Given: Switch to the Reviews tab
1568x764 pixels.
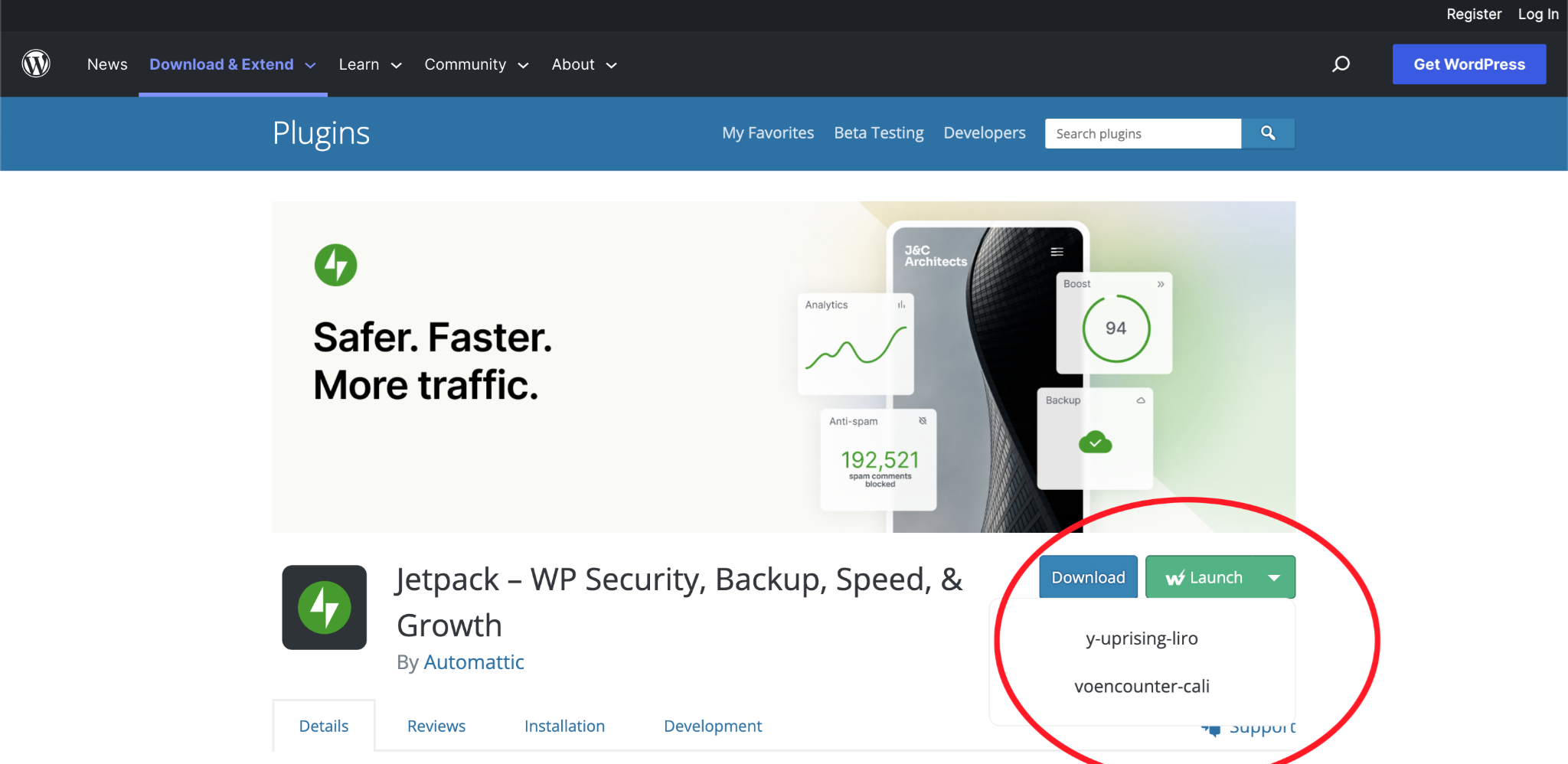Looking at the screenshot, I should [436, 726].
